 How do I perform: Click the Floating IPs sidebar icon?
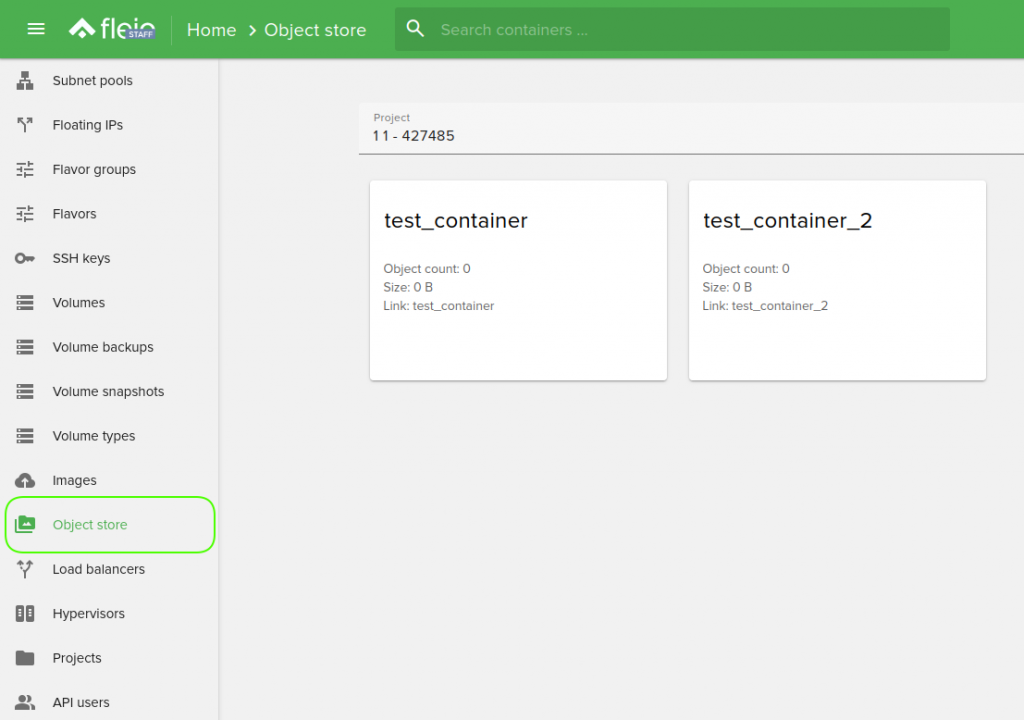25,125
